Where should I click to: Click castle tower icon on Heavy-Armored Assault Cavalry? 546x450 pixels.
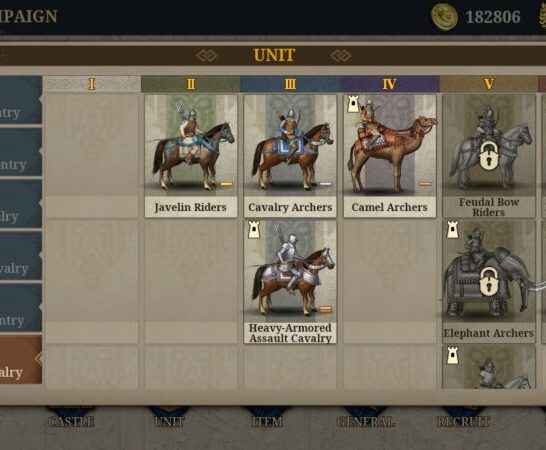tap(254, 230)
